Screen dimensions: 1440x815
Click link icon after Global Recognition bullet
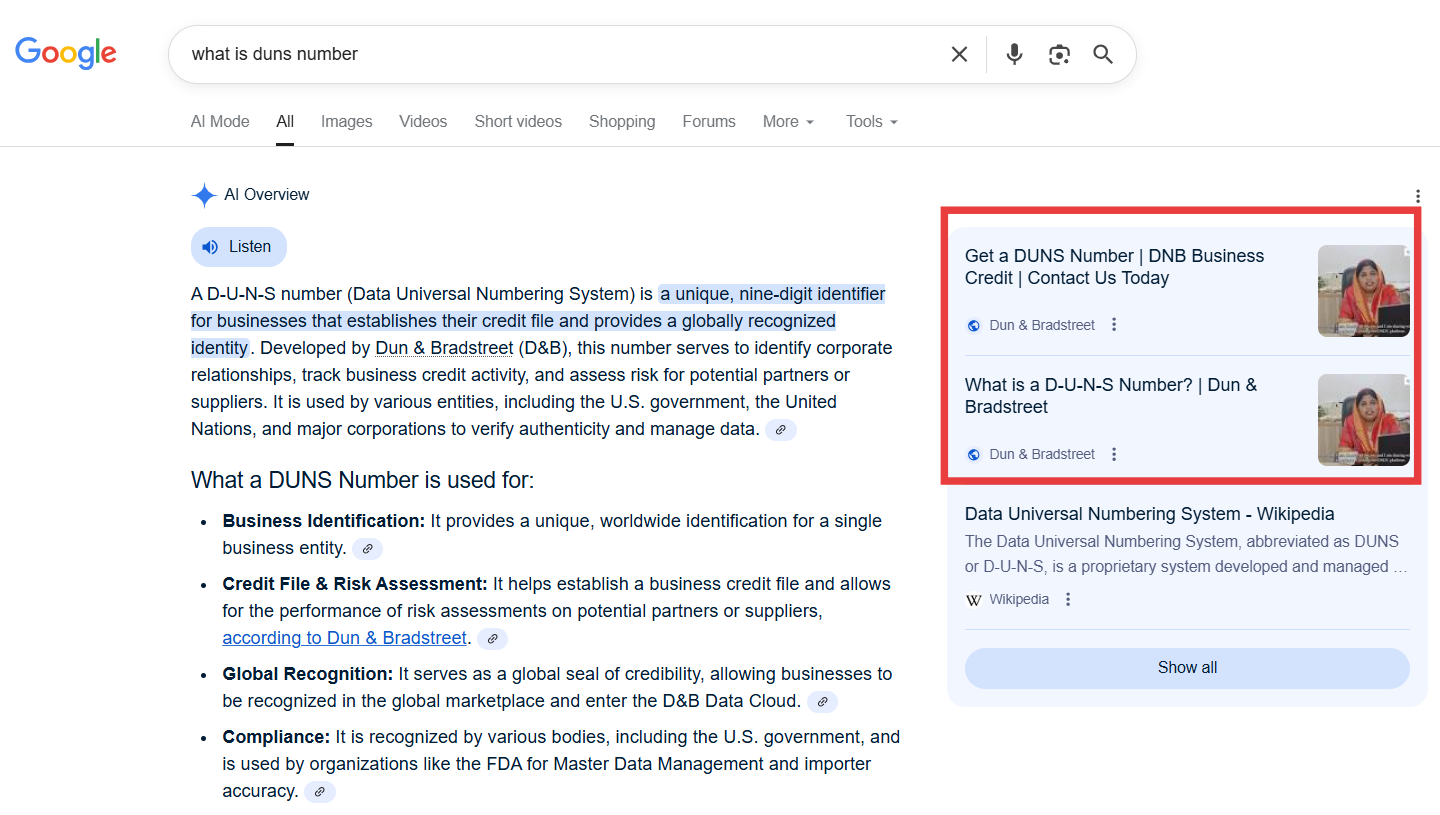coord(822,701)
